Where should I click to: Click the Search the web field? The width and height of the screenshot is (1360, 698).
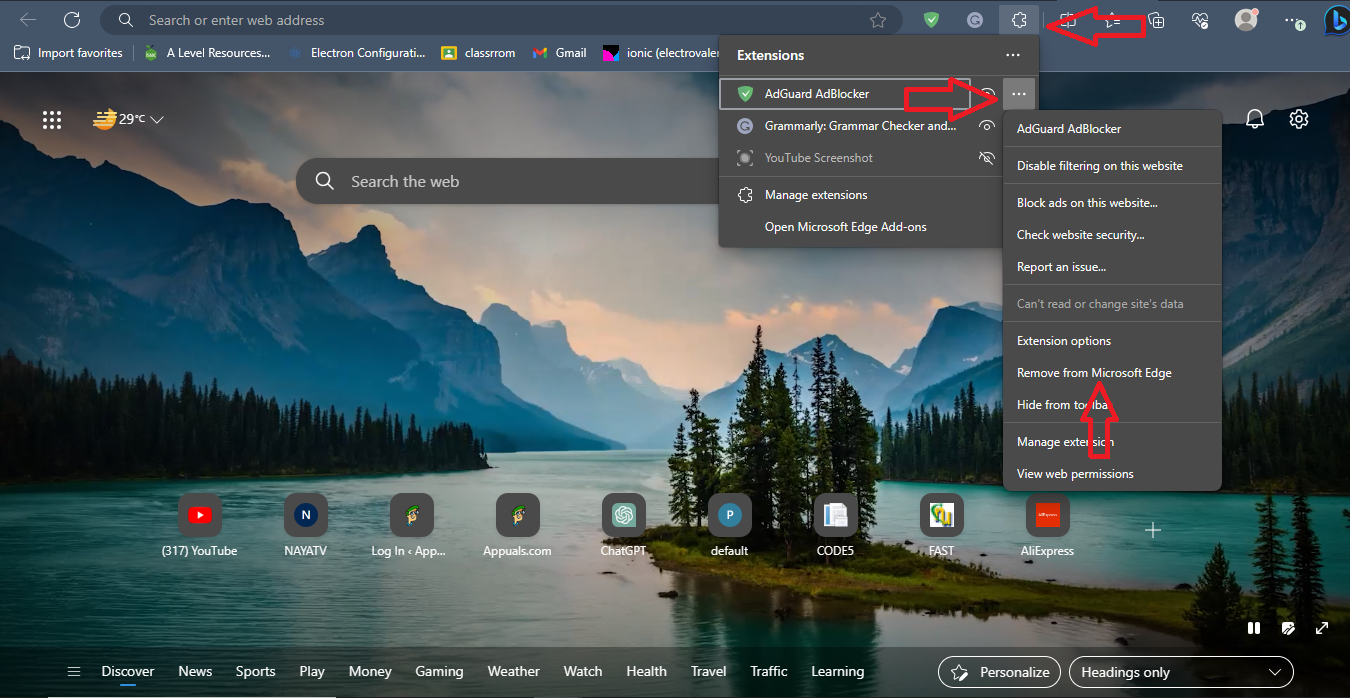click(500, 182)
